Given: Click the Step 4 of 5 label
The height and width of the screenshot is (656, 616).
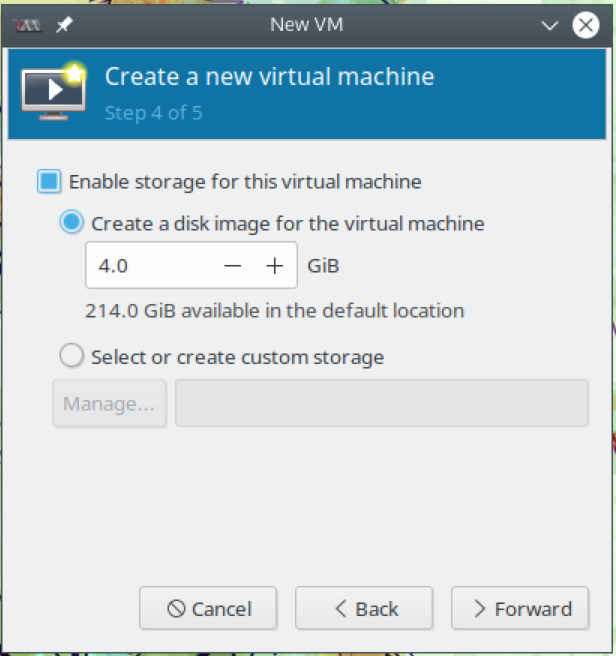Looking at the screenshot, I should click(154, 113).
